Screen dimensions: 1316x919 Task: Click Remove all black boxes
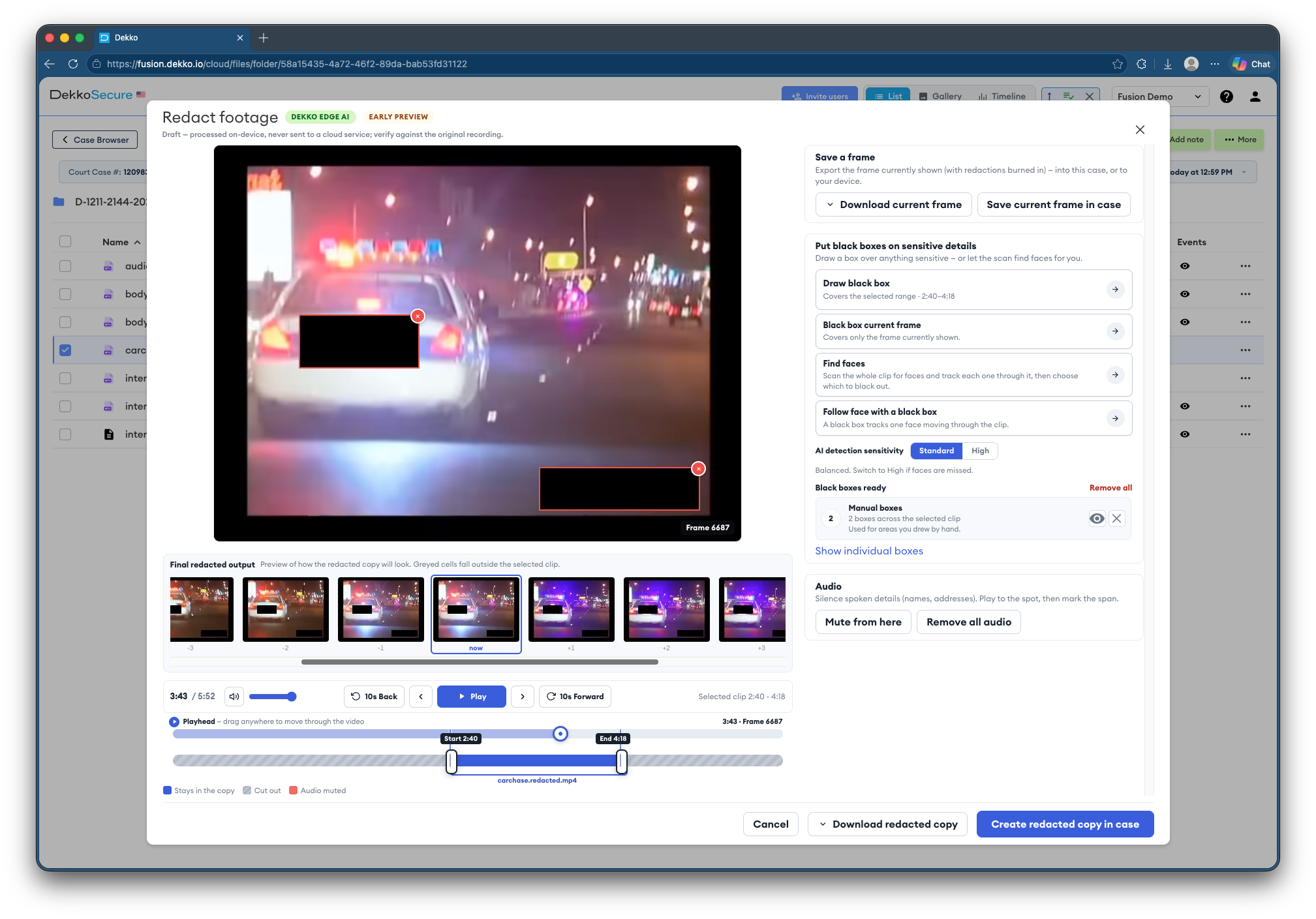[1110, 488]
